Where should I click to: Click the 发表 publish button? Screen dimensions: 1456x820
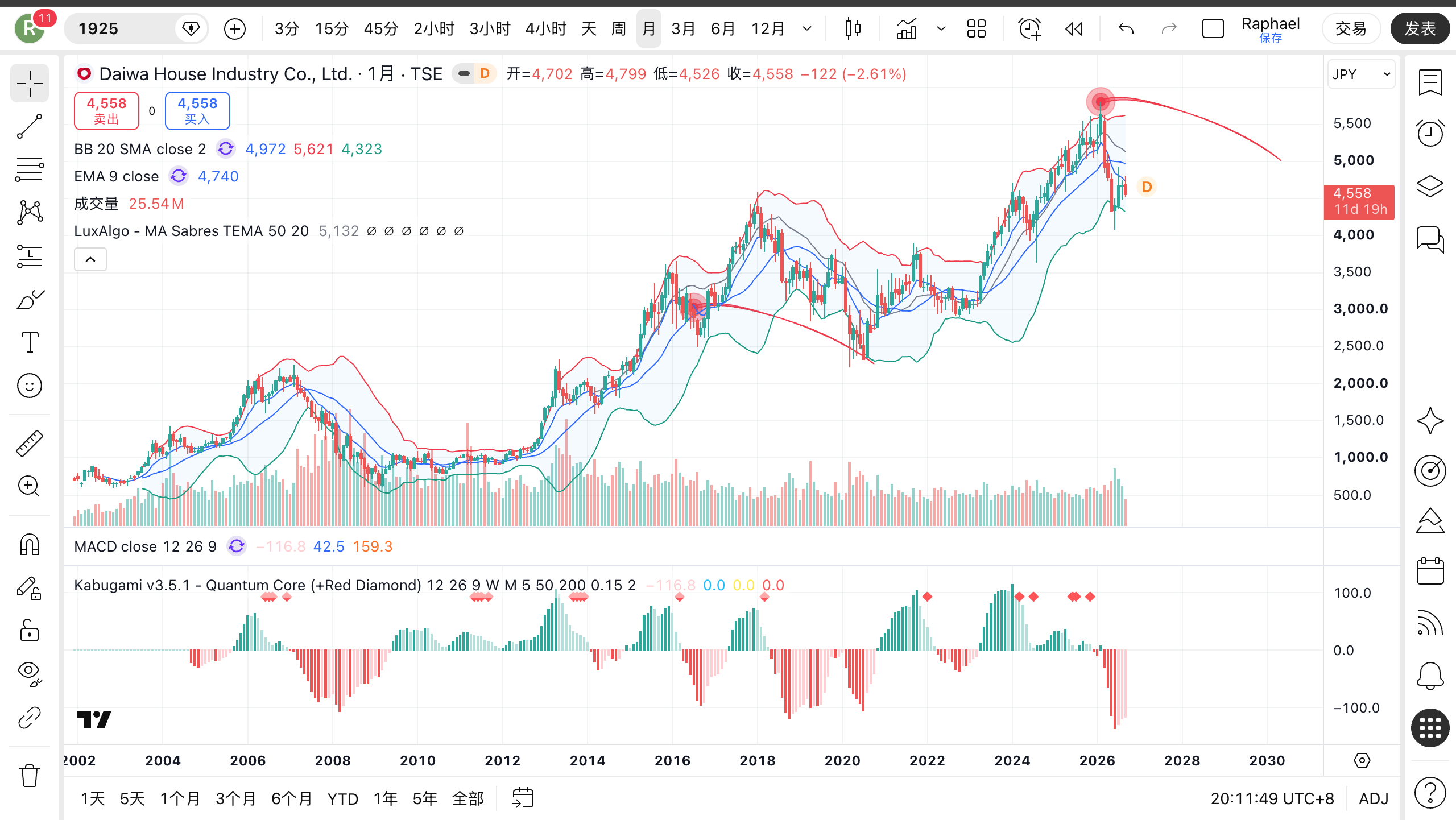pos(1420,28)
